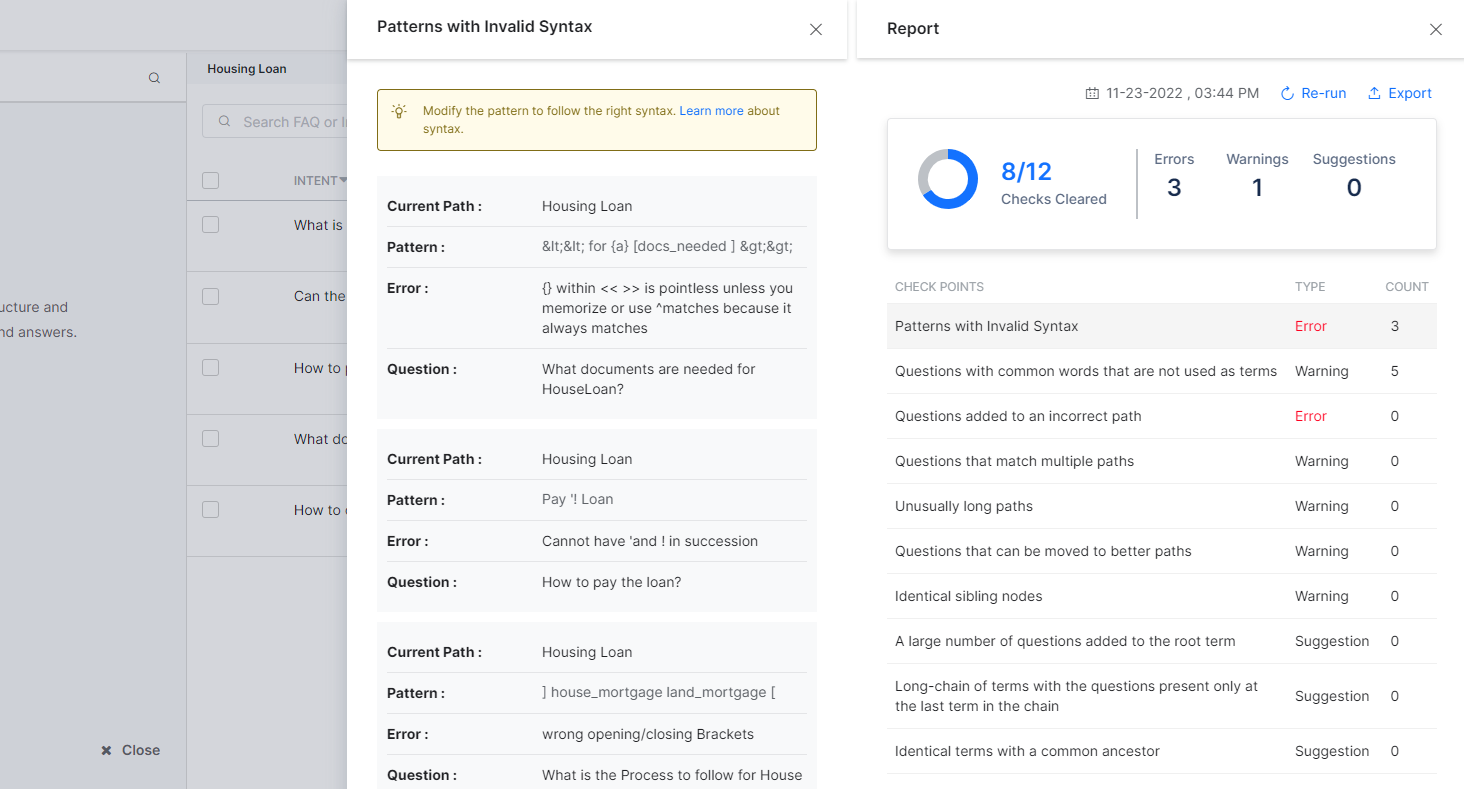Check the box for 'What is' question row

210,225
